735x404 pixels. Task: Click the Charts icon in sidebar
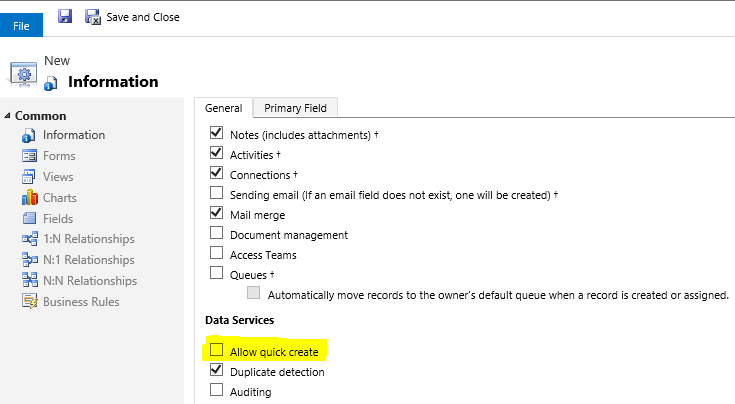tap(29, 198)
